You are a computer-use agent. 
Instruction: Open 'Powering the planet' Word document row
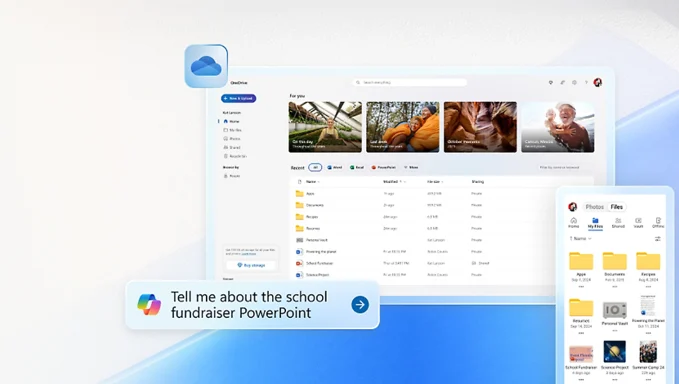click(441, 252)
